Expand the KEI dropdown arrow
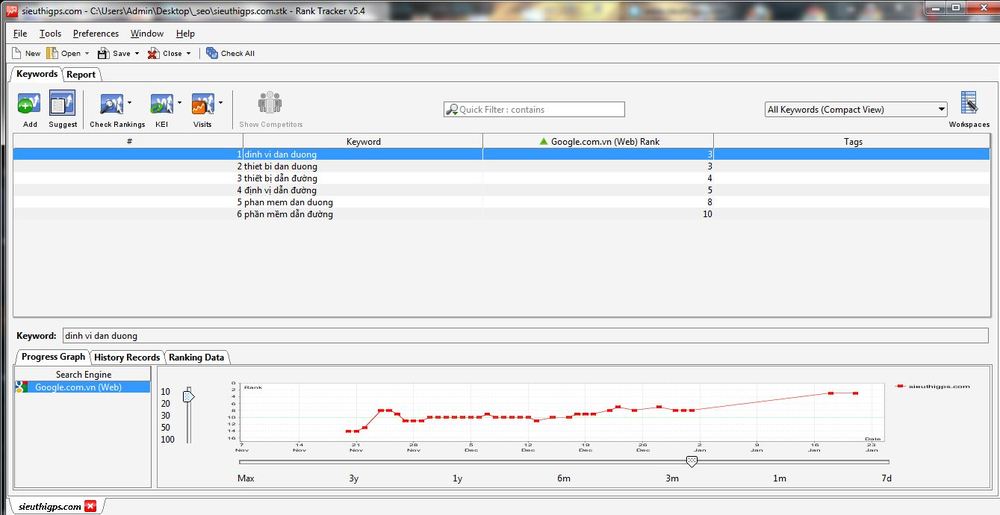 [x=179, y=102]
